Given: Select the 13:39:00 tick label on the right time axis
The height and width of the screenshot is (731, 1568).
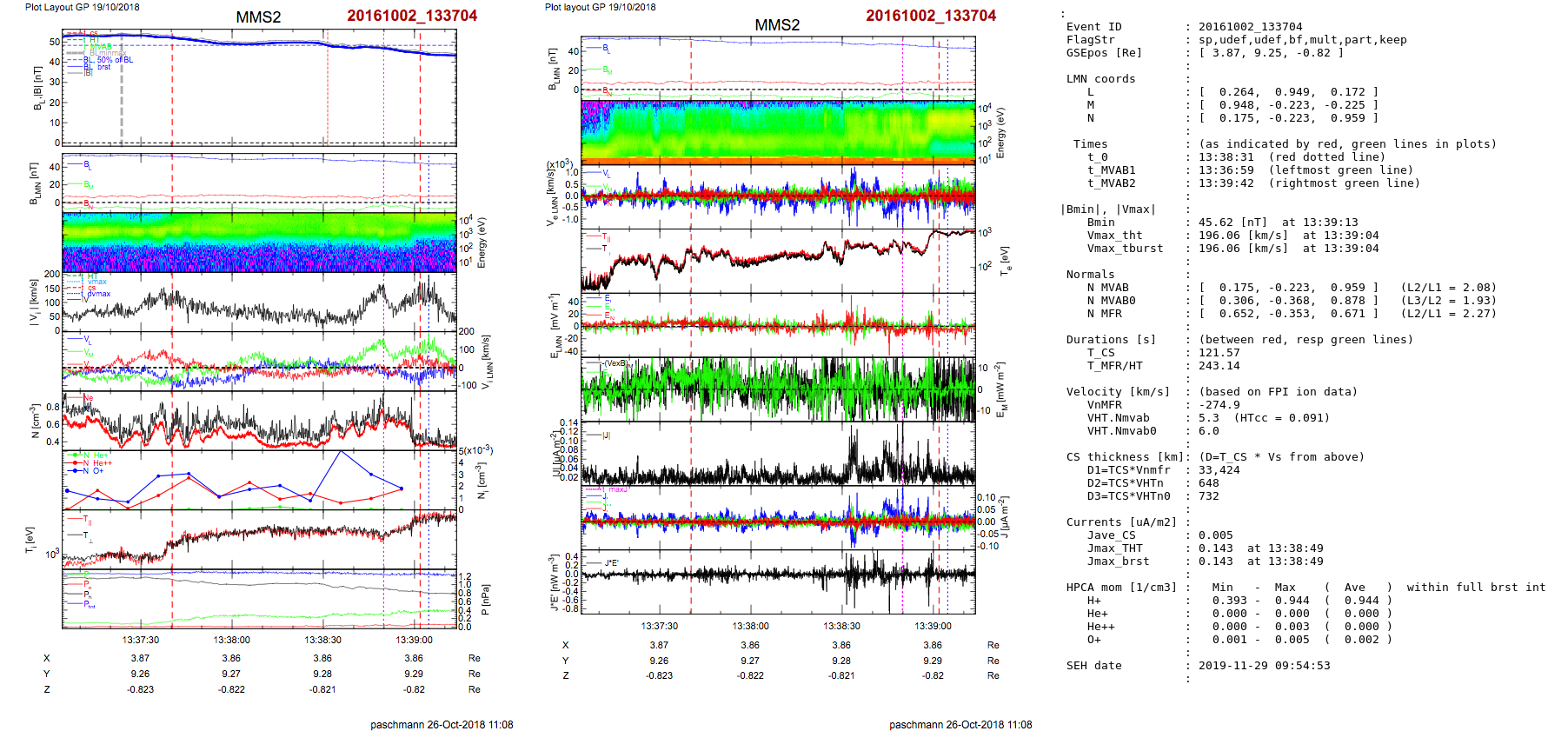Looking at the screenshot, I should coord(933,626).
